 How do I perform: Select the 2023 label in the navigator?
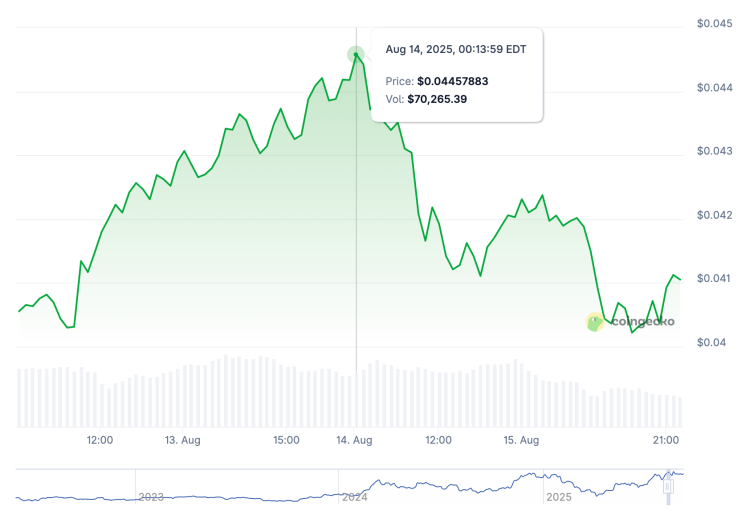[151, 497]
